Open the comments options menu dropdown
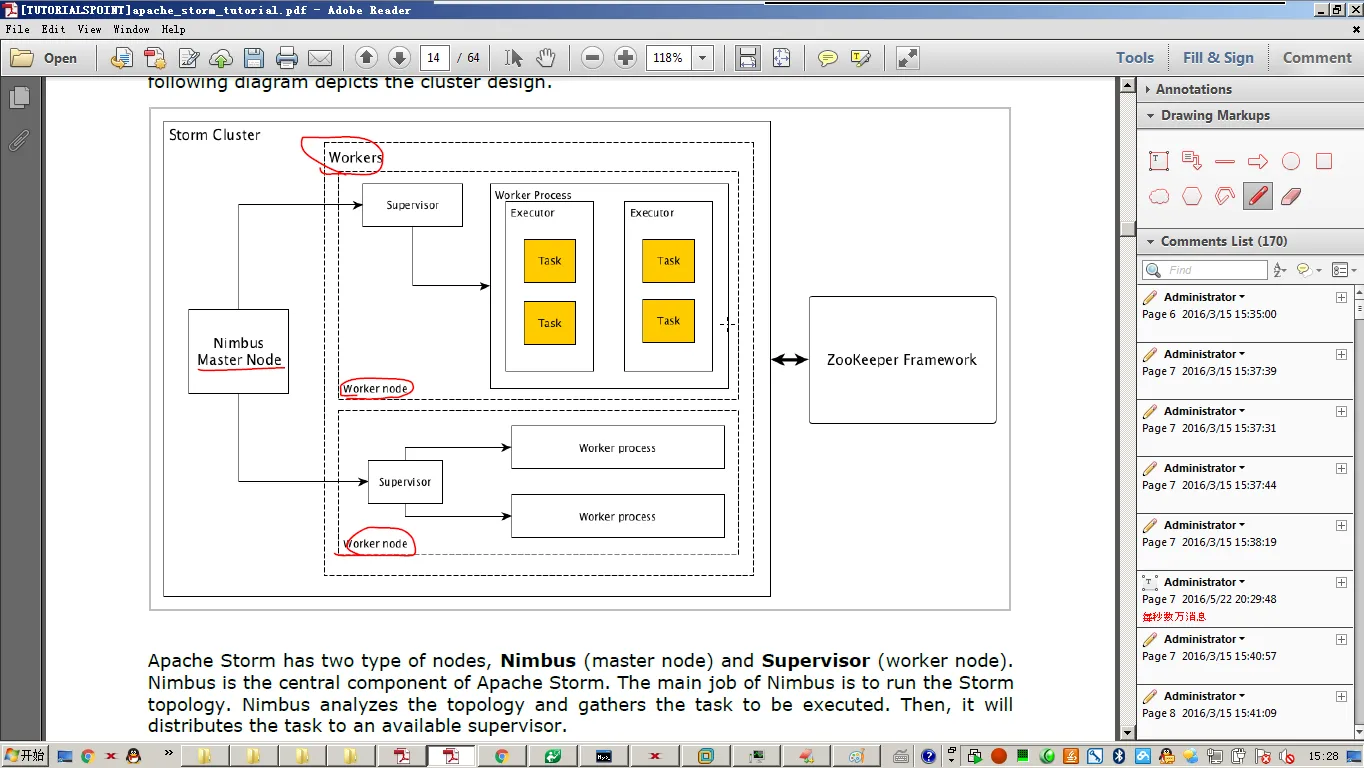The width and height of the screenshot is (1364, 768). (1344, 270)
